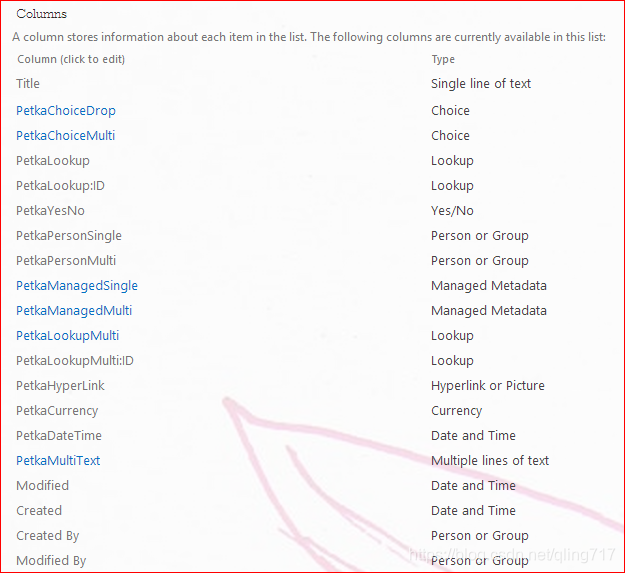
Task: Click the 'Column (click to edit)' header
Action: 71,59
